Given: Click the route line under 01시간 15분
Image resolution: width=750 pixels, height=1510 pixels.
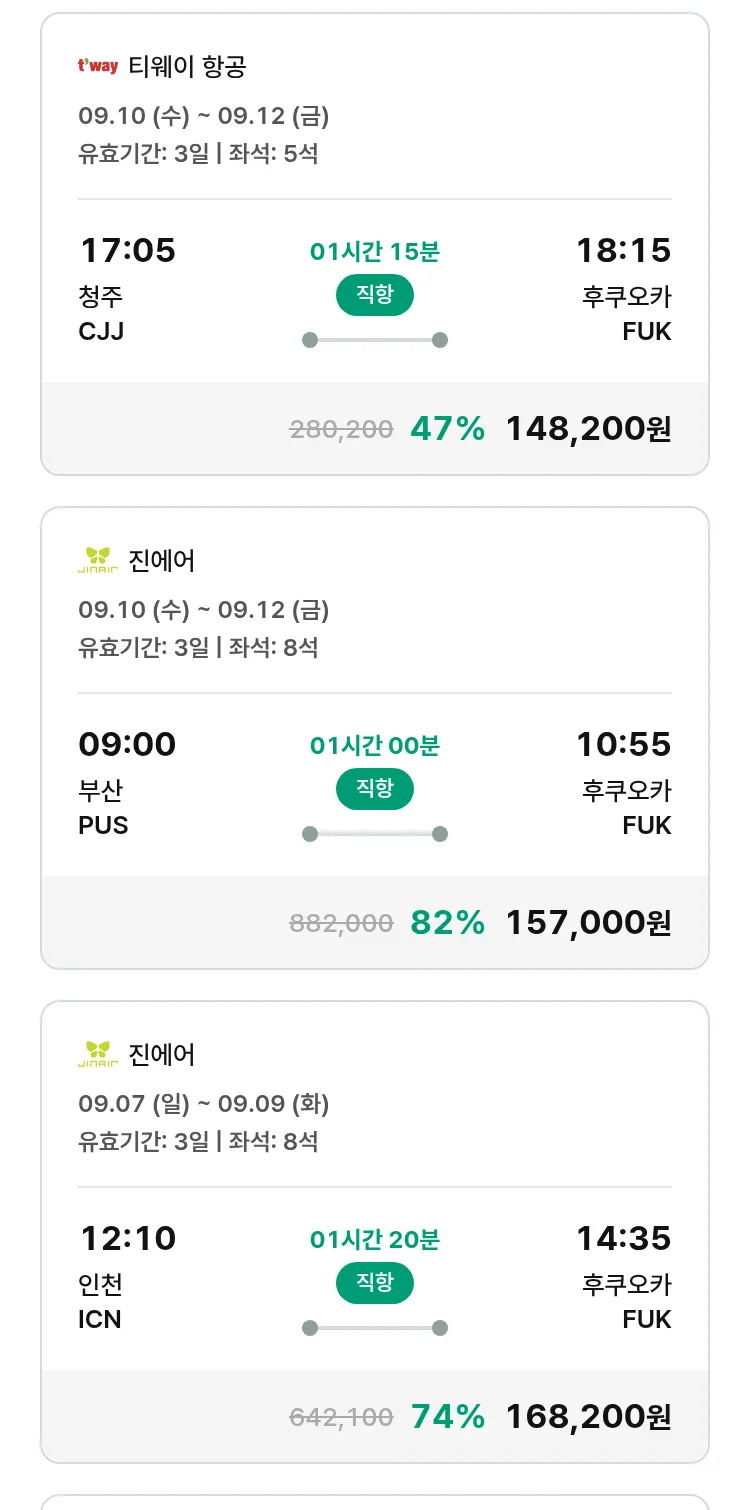Looking at the screenshot, I should [x=374, y=340].
